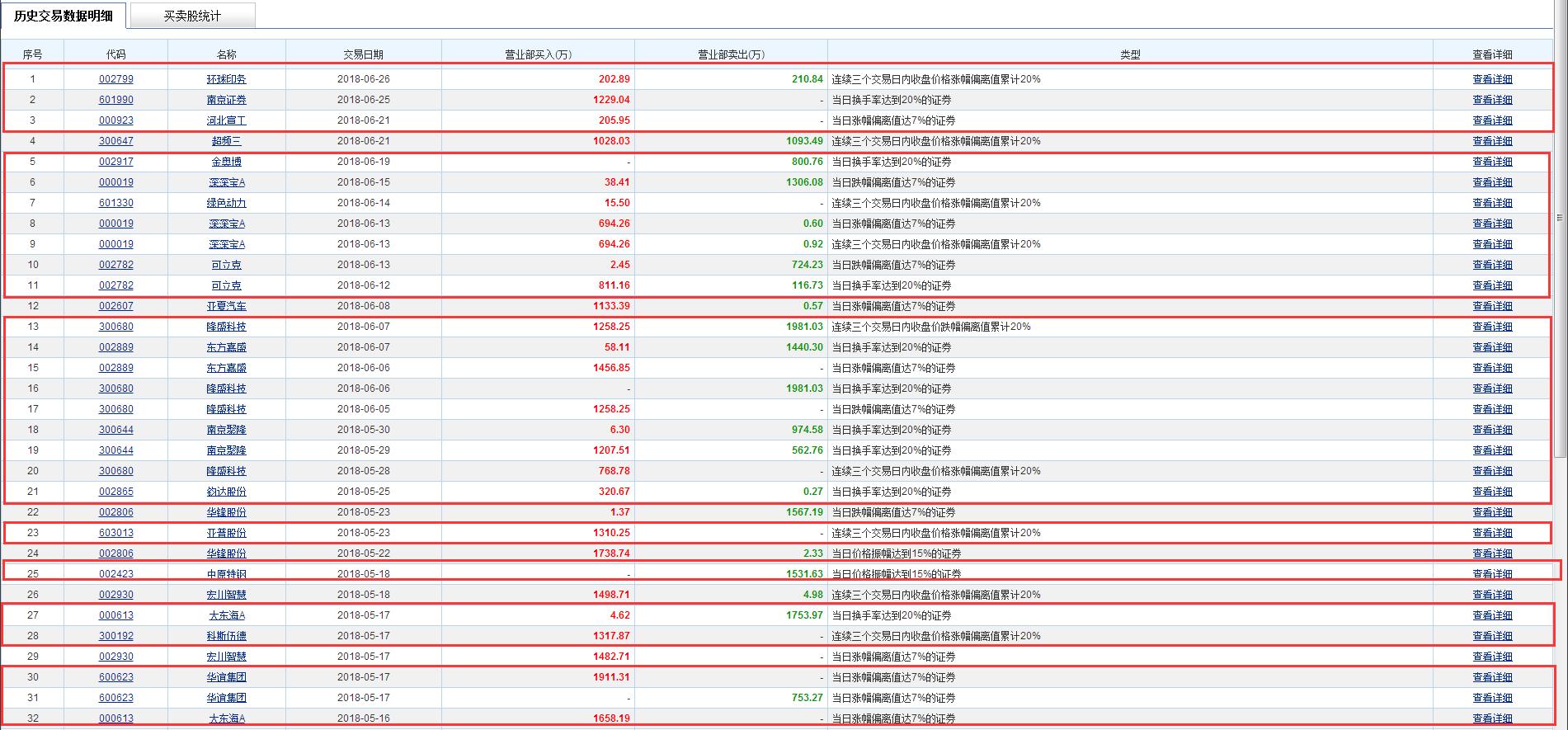
Task: Open 查看详细 for row 25 中原特钢
Action: [1492, 574]
